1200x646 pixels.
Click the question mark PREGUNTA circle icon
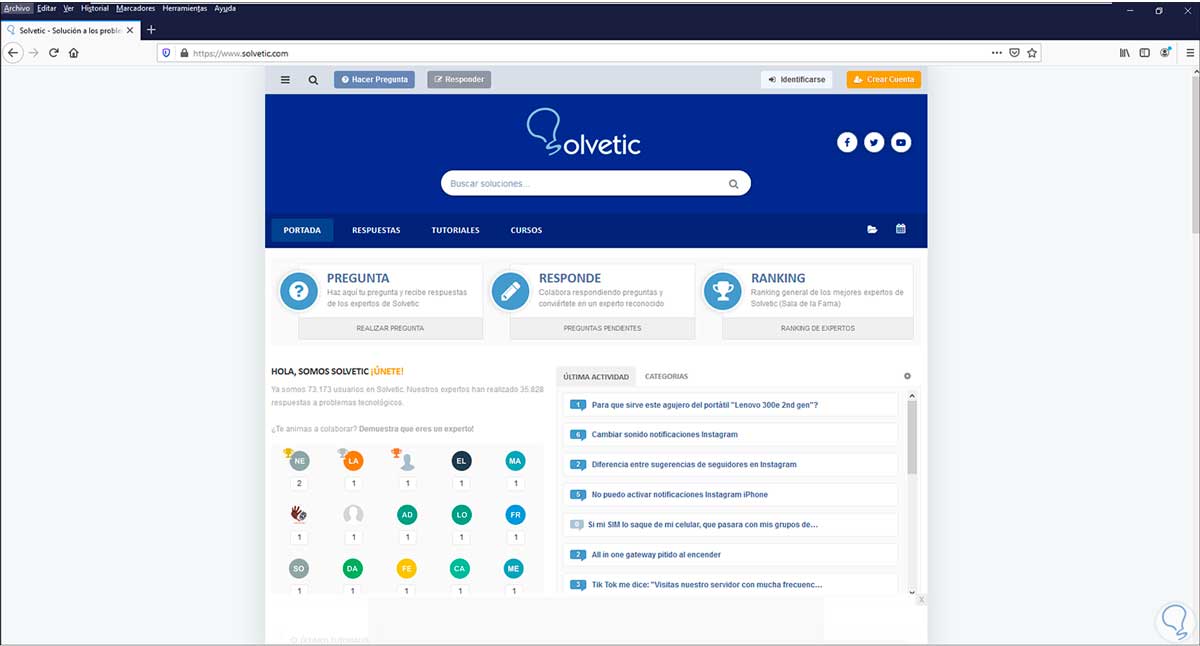point(298,292)
